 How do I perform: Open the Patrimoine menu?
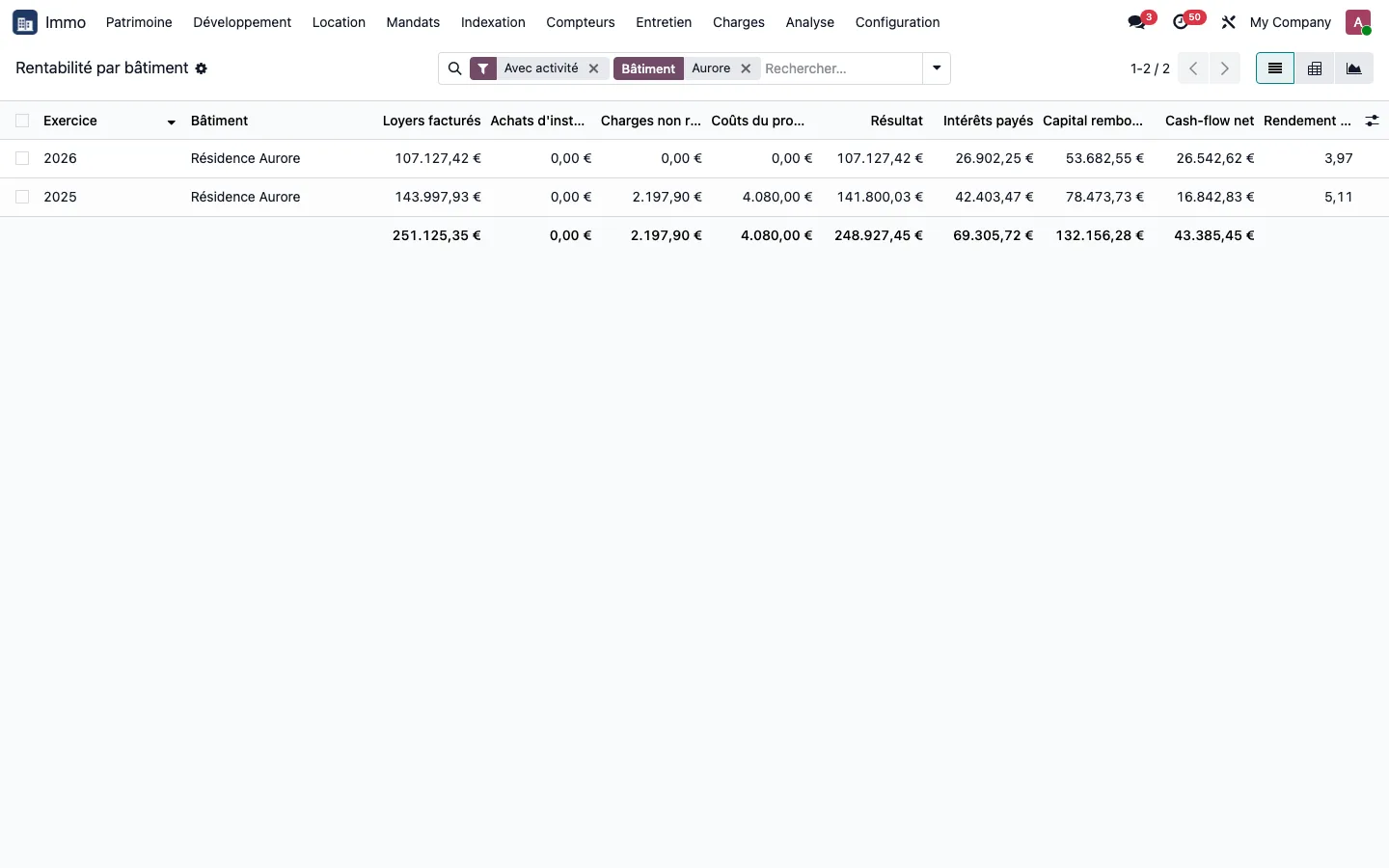tap(139, 22)
